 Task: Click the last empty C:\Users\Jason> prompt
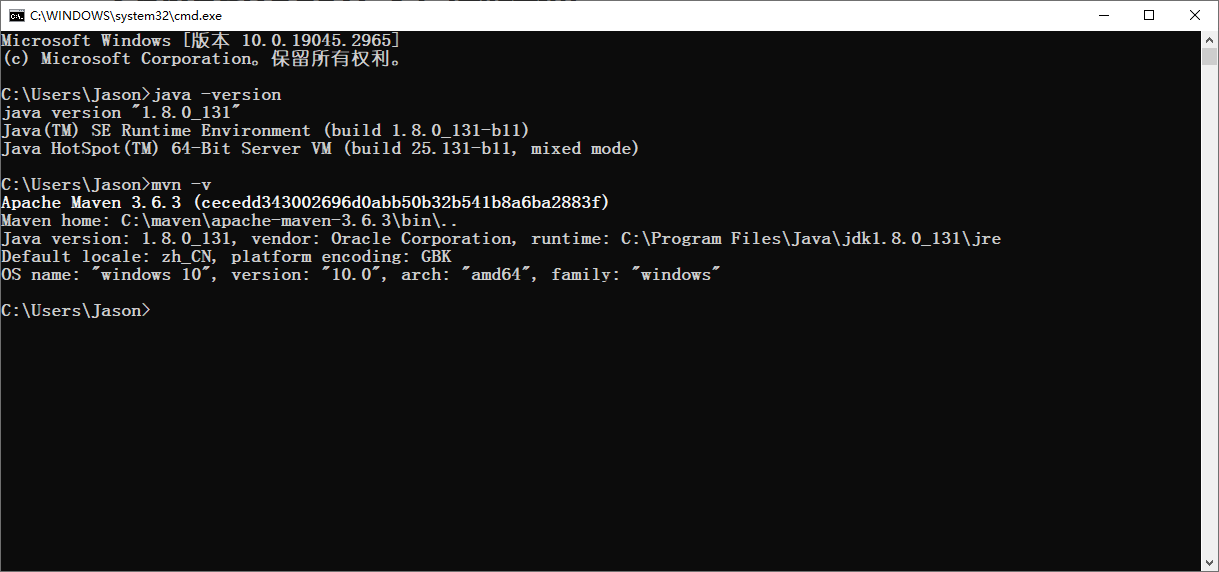tap(76, 311)
